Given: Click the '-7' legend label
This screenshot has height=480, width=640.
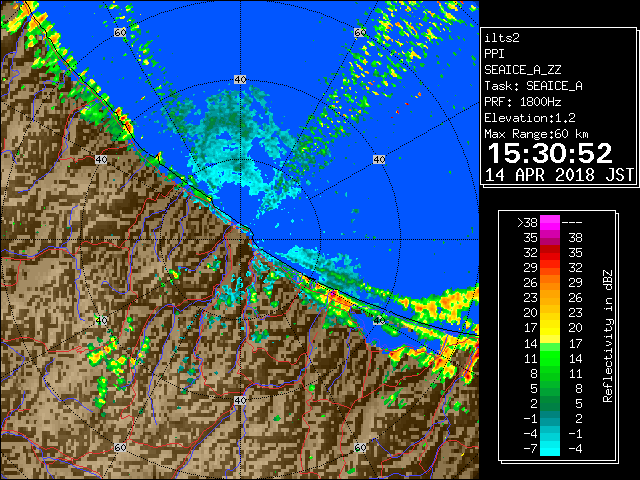Looking at the screenshot, I should [530, 449].
